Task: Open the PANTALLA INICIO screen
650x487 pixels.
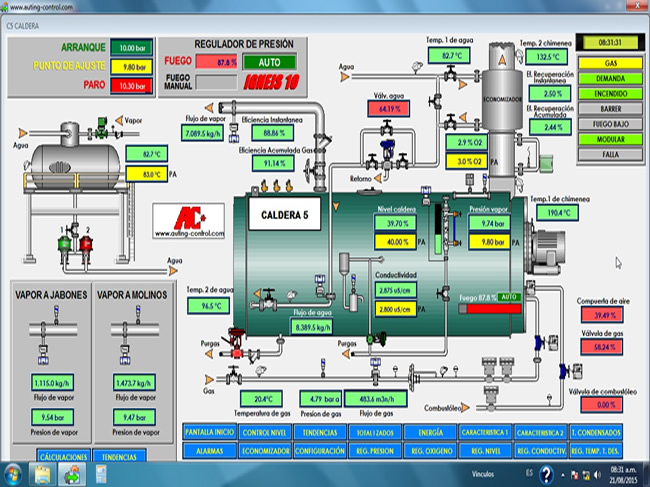Action: 210,432
